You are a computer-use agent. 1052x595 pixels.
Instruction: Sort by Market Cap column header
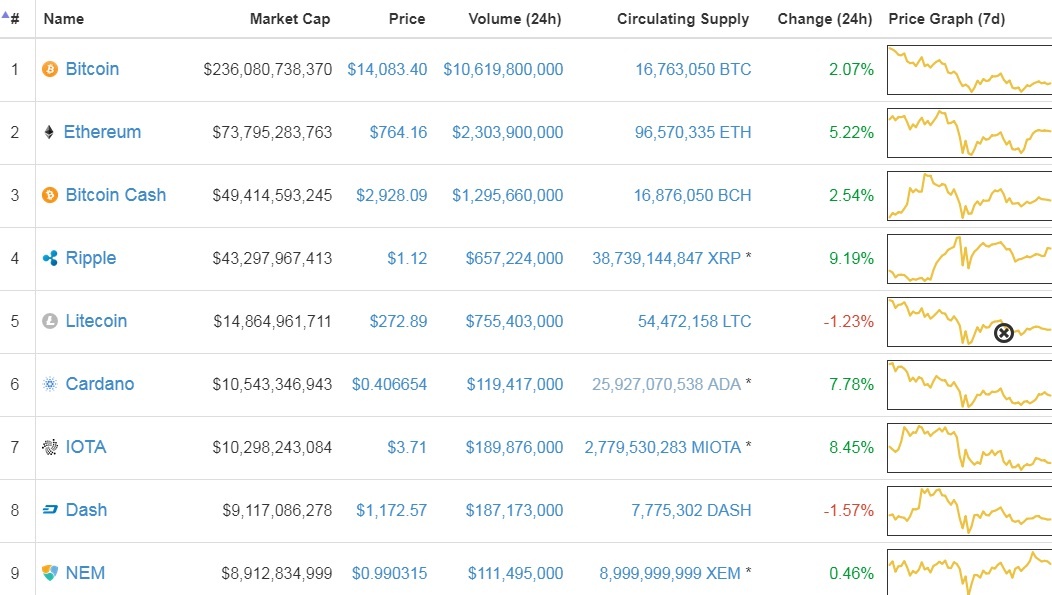(289, 19)
